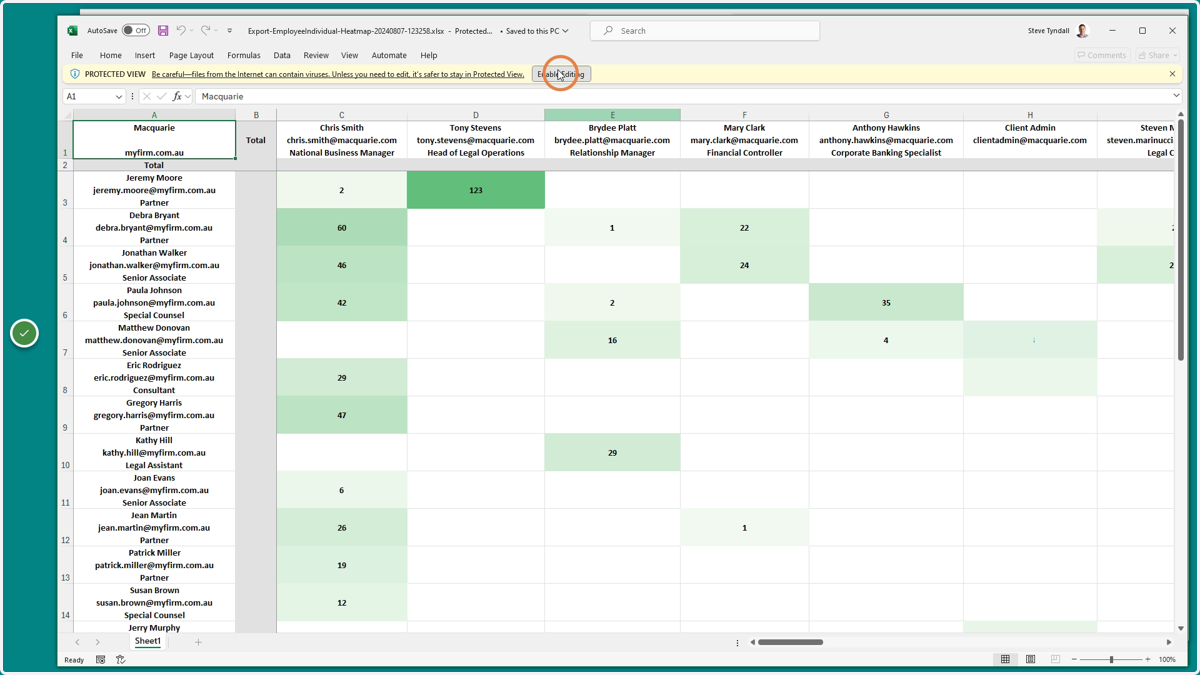Select column G header

[886, 115]
